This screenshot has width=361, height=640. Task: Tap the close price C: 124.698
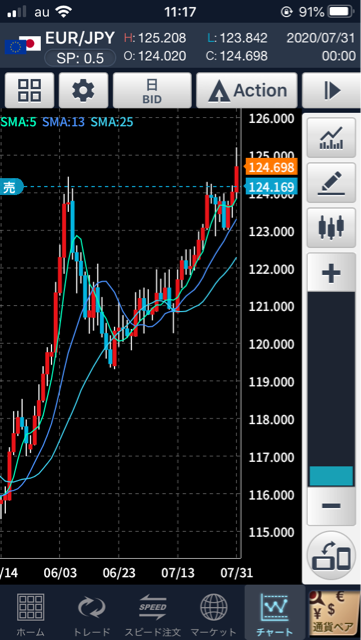[x=237, y=56]
